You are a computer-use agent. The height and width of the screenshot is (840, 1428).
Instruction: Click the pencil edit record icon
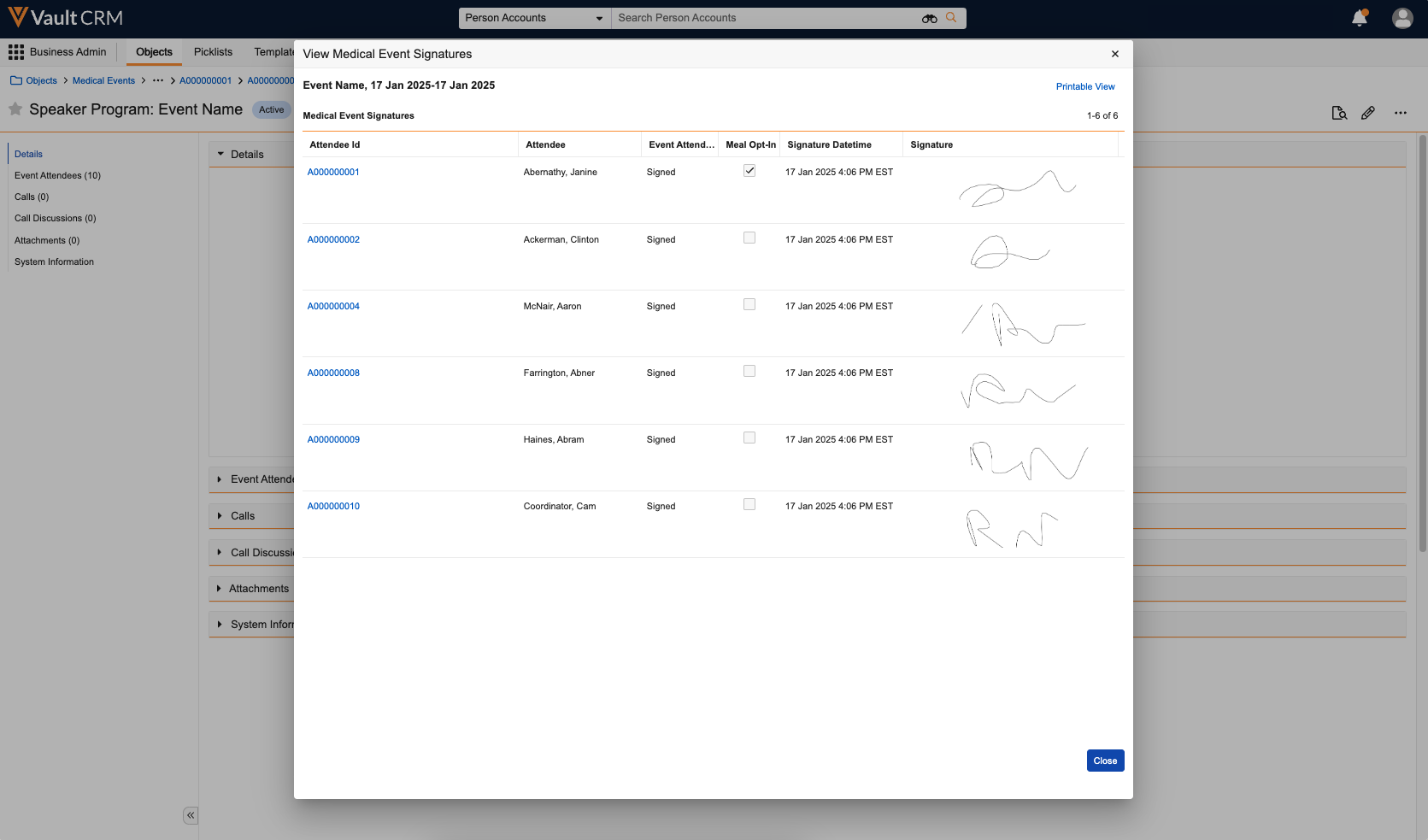[x=1368, y=113]
